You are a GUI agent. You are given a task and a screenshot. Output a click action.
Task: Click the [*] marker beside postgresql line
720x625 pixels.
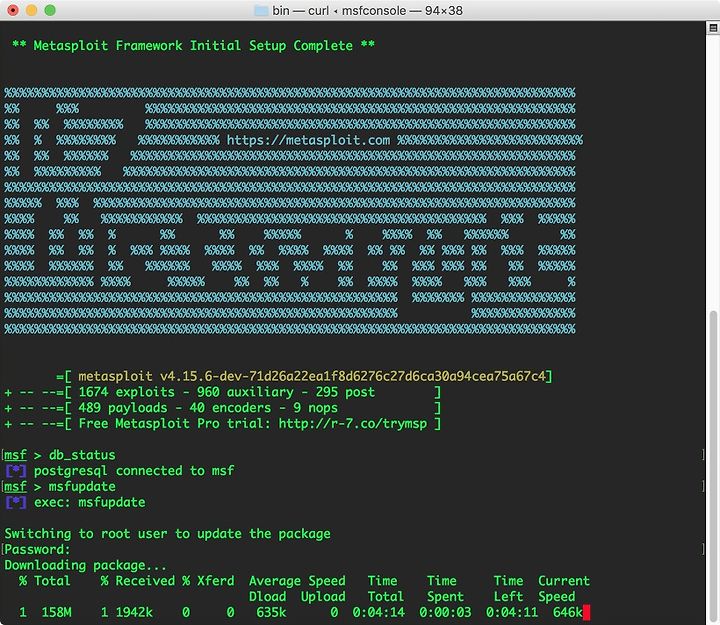(x=16, y=471)
